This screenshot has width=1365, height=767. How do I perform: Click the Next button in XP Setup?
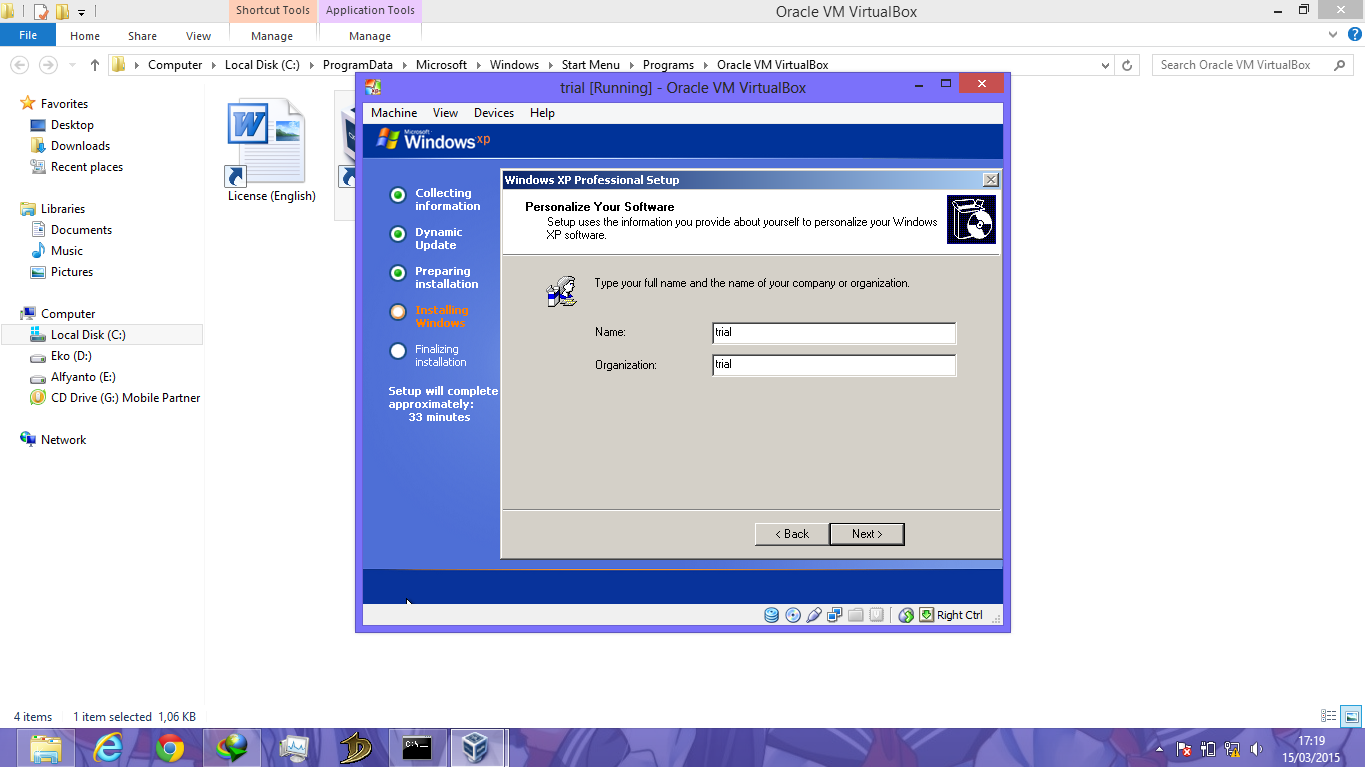pyautogui.click(x=867, y=534)
